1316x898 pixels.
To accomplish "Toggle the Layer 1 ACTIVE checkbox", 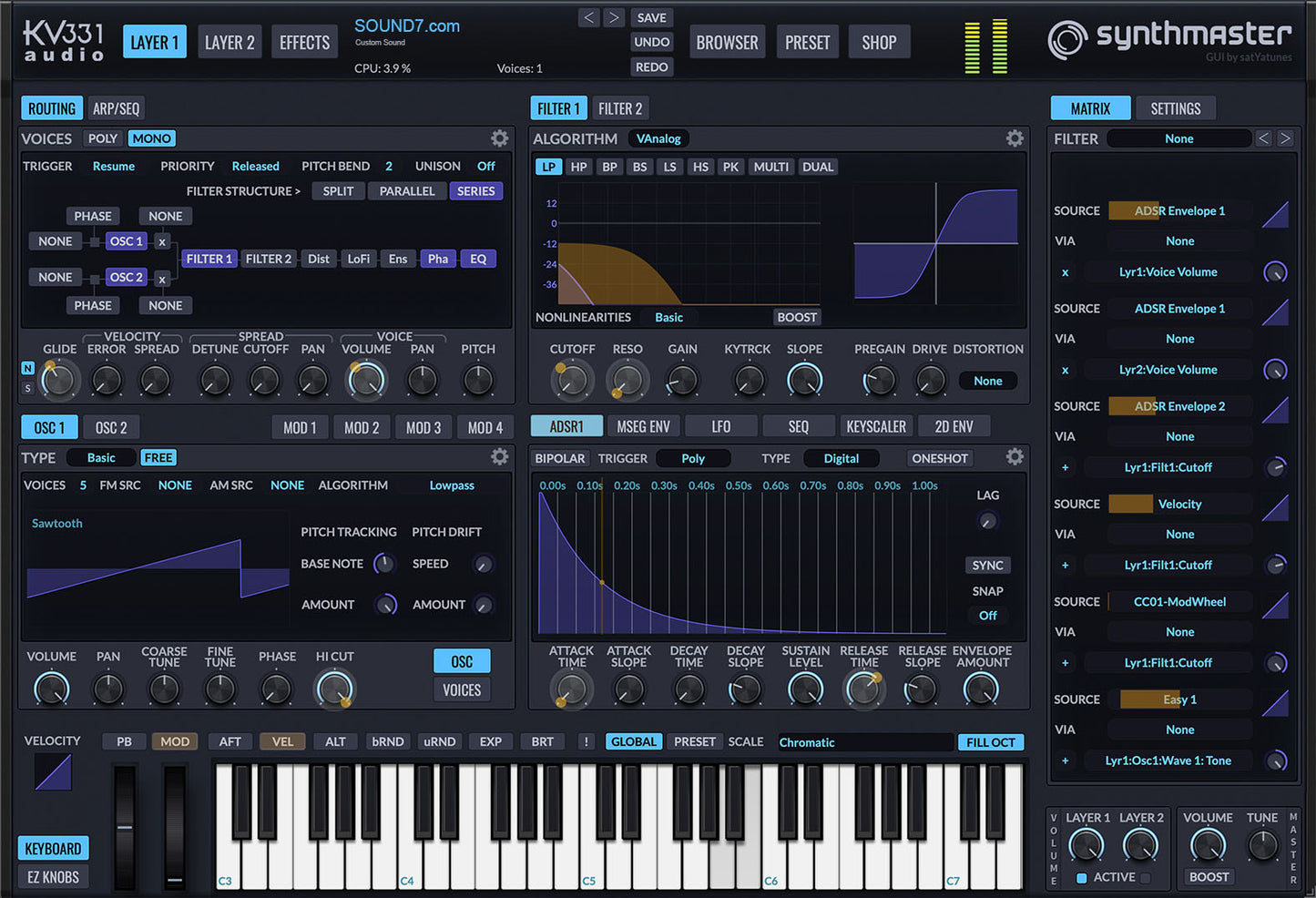I will [1081, 878].
